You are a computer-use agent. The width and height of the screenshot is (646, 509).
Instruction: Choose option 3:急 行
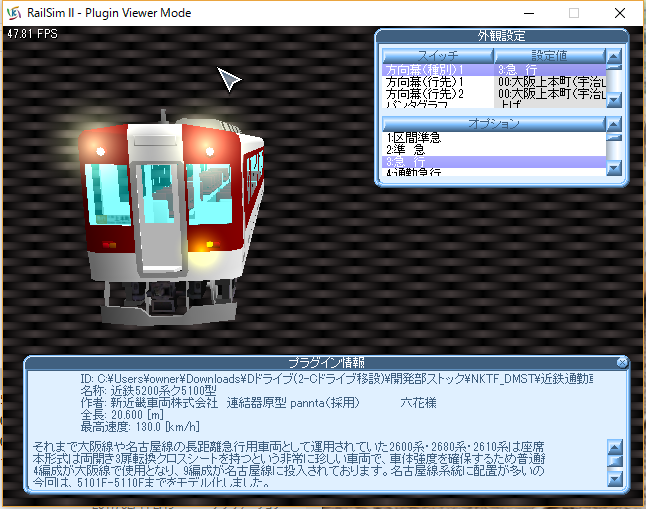494,161
